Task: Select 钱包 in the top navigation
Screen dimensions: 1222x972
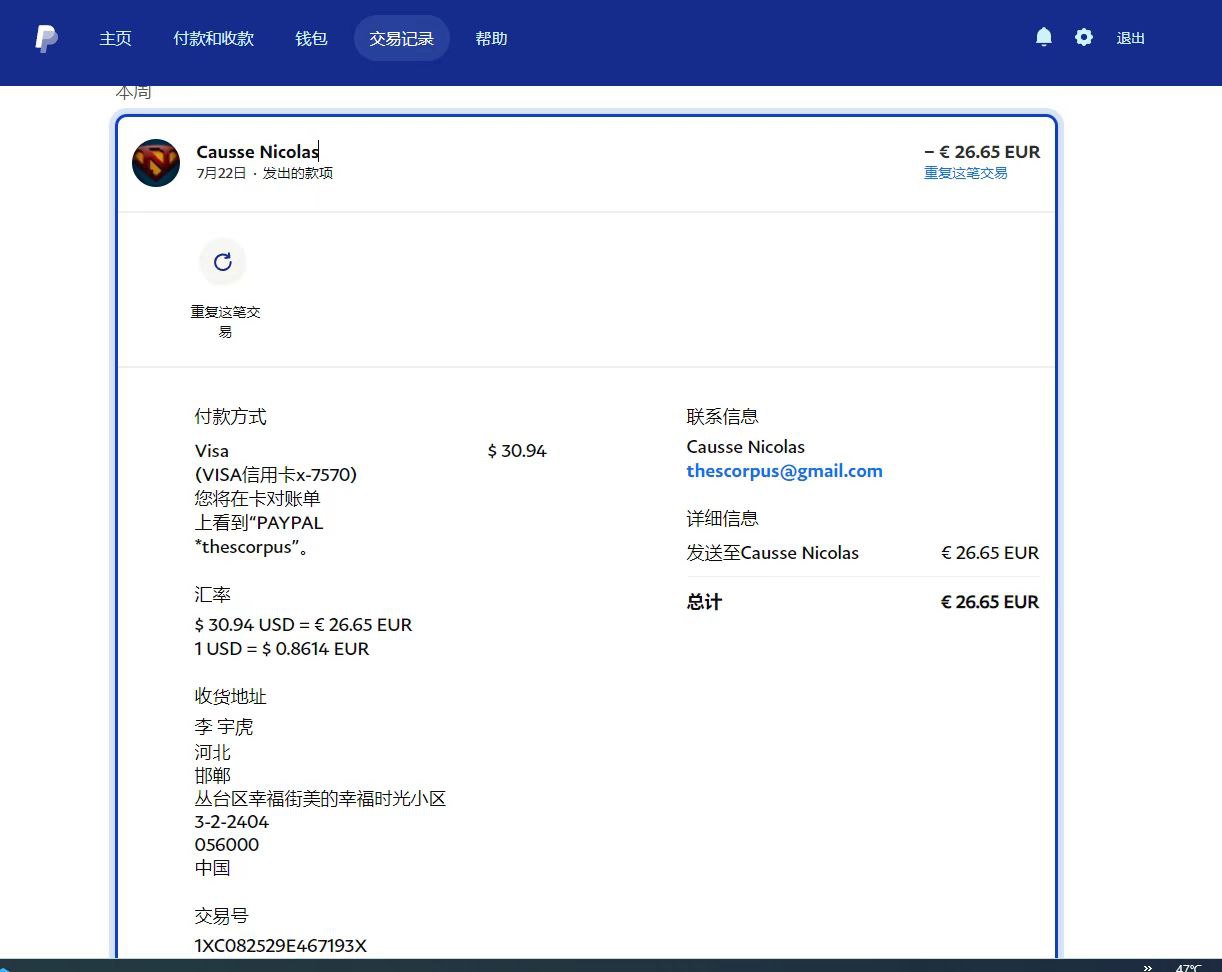Action: tap(311, 39)
